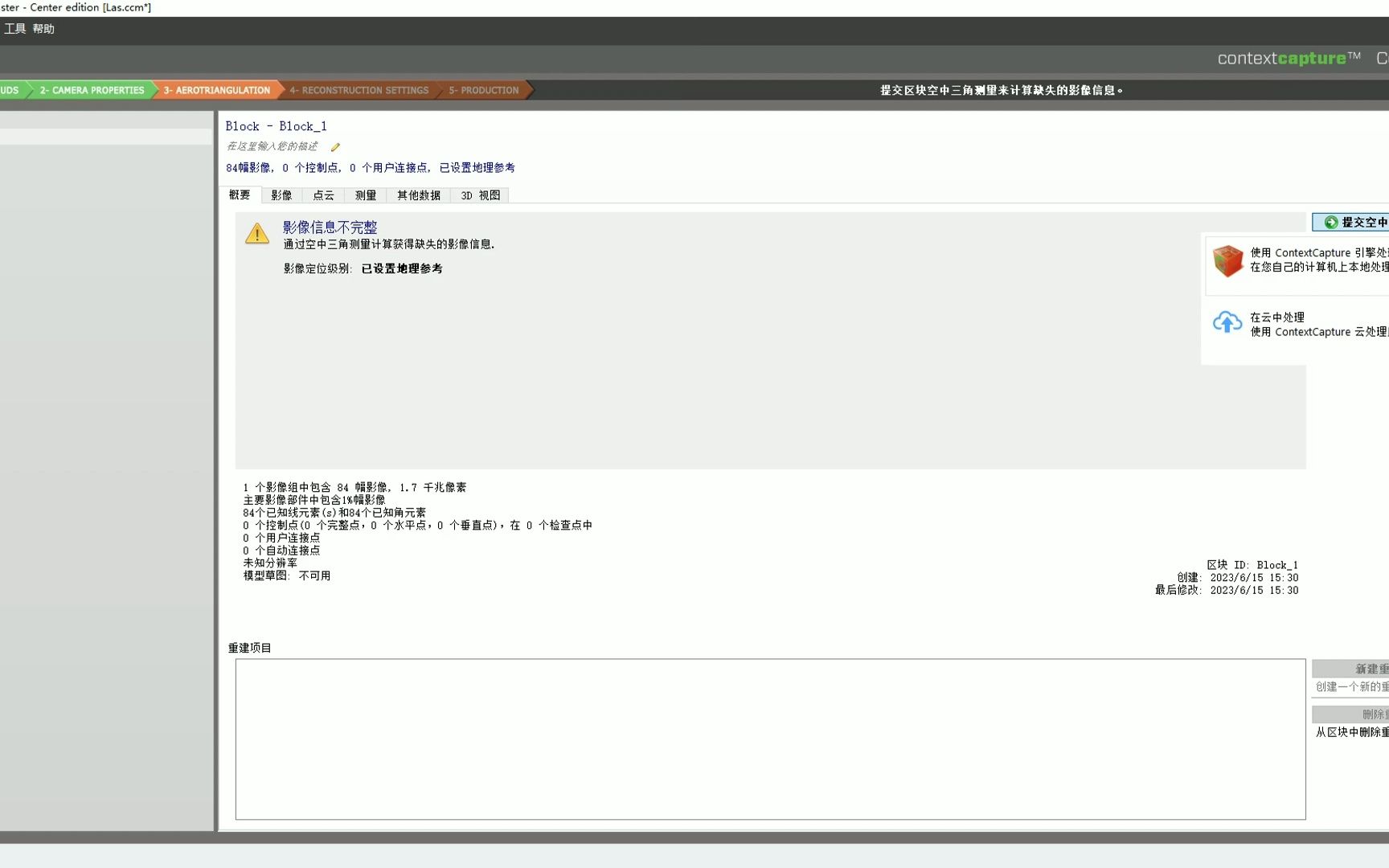Click the description placeholder 在这里输入您的描述
The width and height of the screenshot is (1389, 868).
[272, 146]
